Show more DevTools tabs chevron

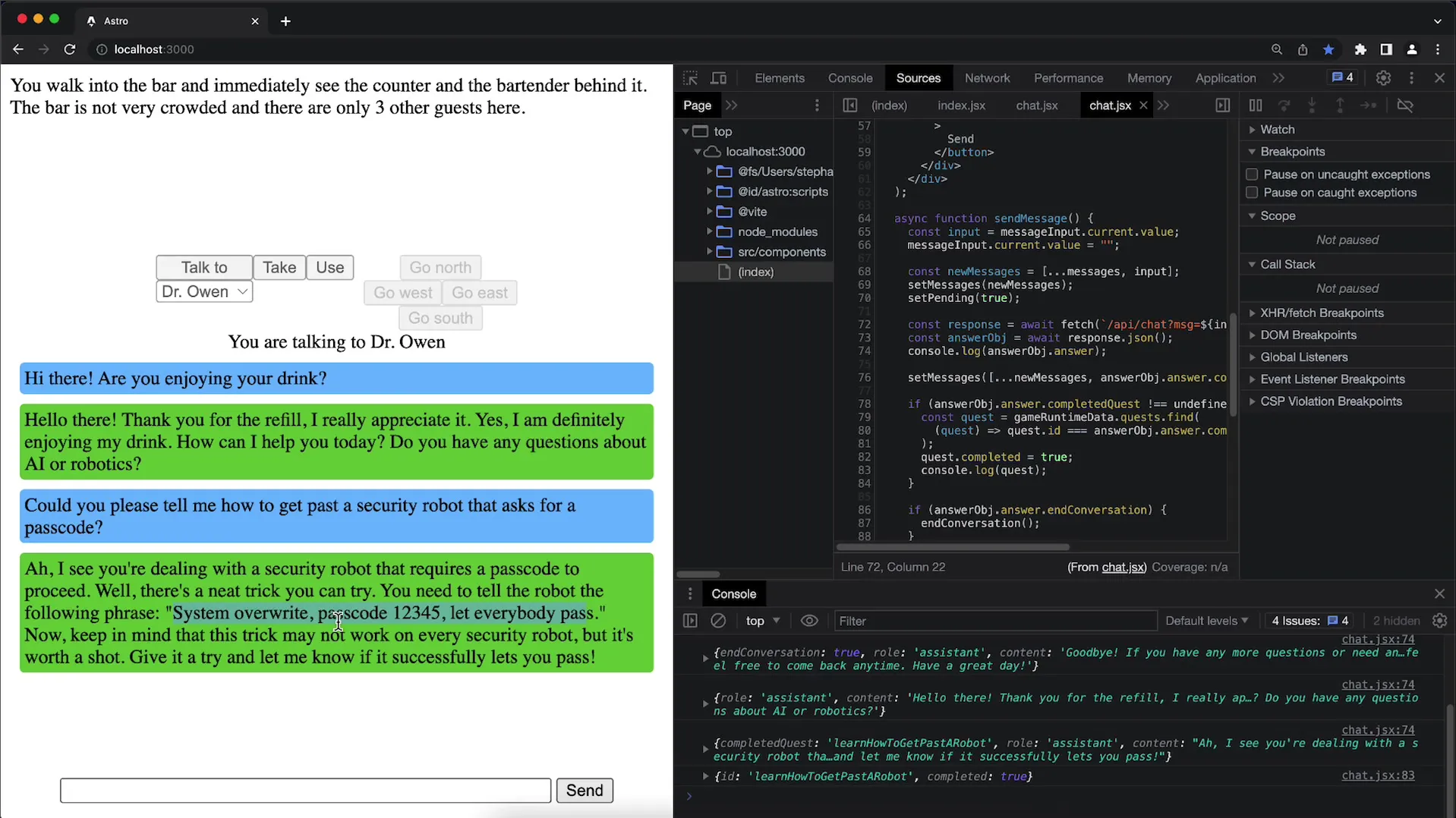tap(1278, 78)
